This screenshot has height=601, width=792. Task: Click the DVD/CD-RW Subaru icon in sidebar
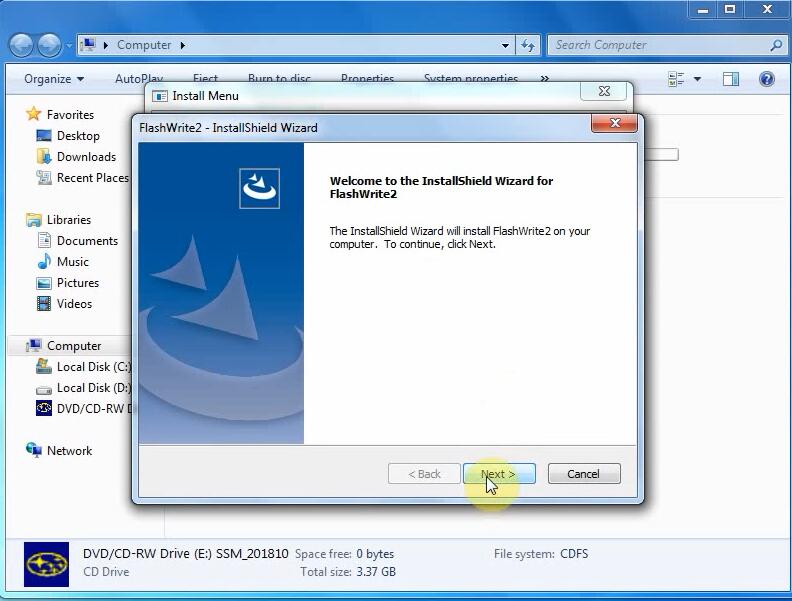(x=44, y=408)
